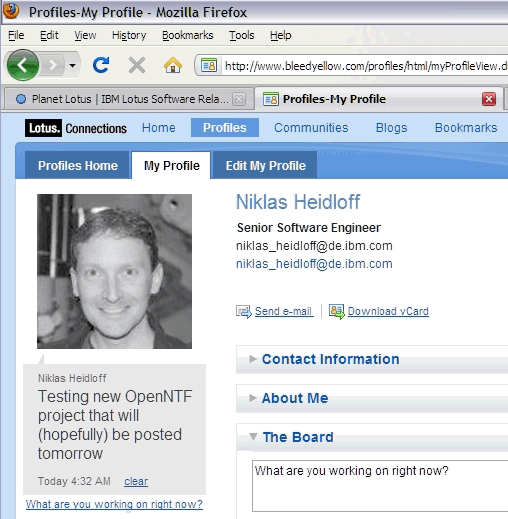Click the Profiles-My Profile tab favicon
508x519 pixels.
(x=271, y=99)
